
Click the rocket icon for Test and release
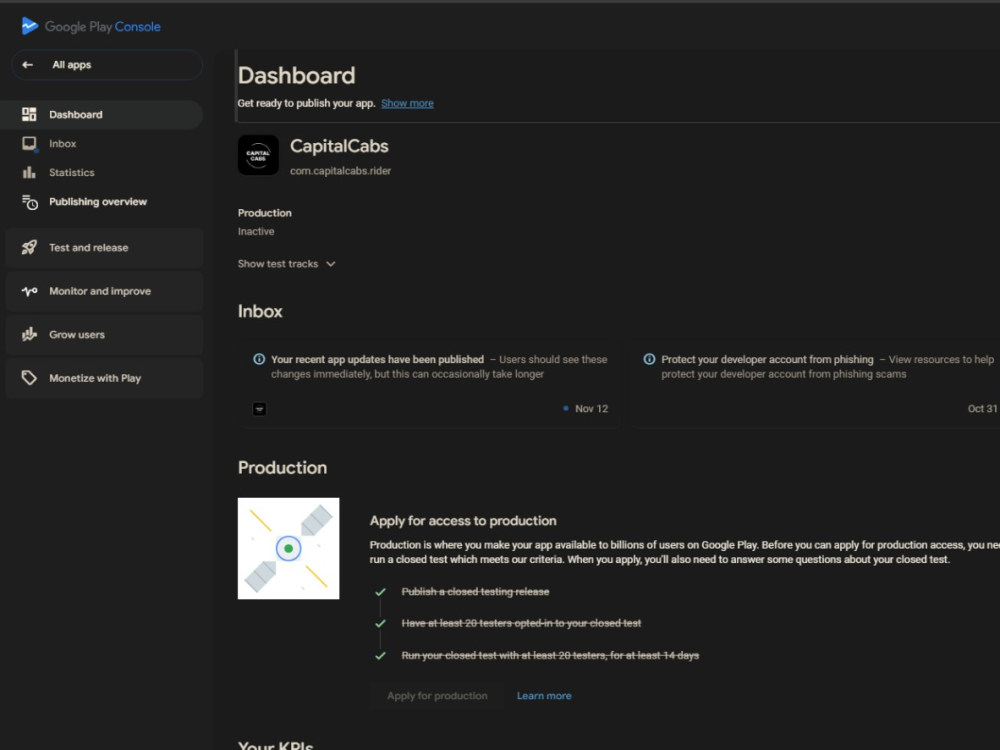[29, 247]
